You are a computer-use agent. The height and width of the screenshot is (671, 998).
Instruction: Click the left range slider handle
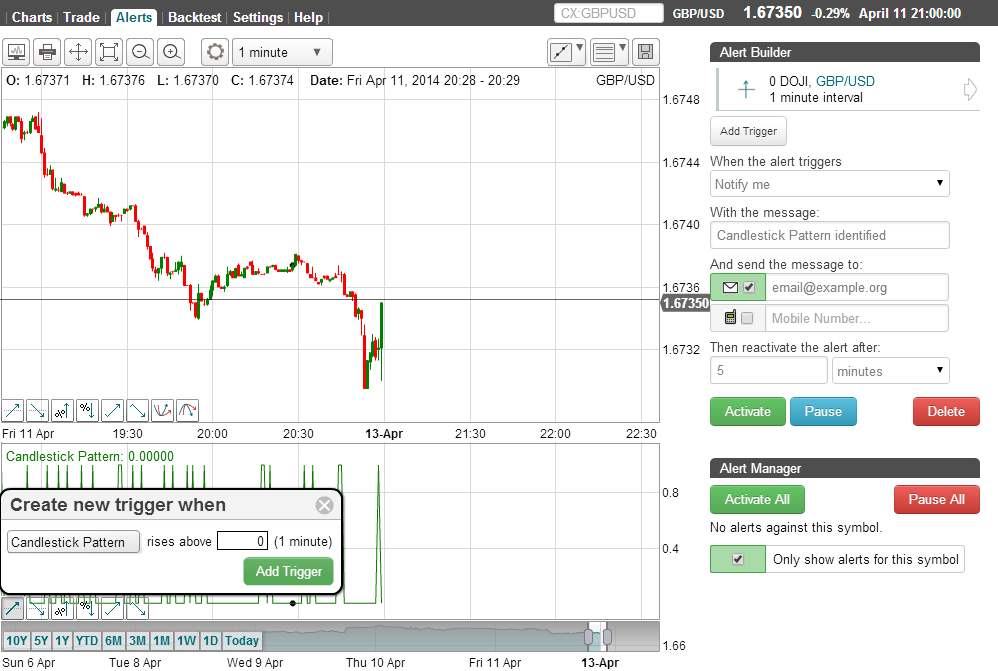click(x=588, y=636)
